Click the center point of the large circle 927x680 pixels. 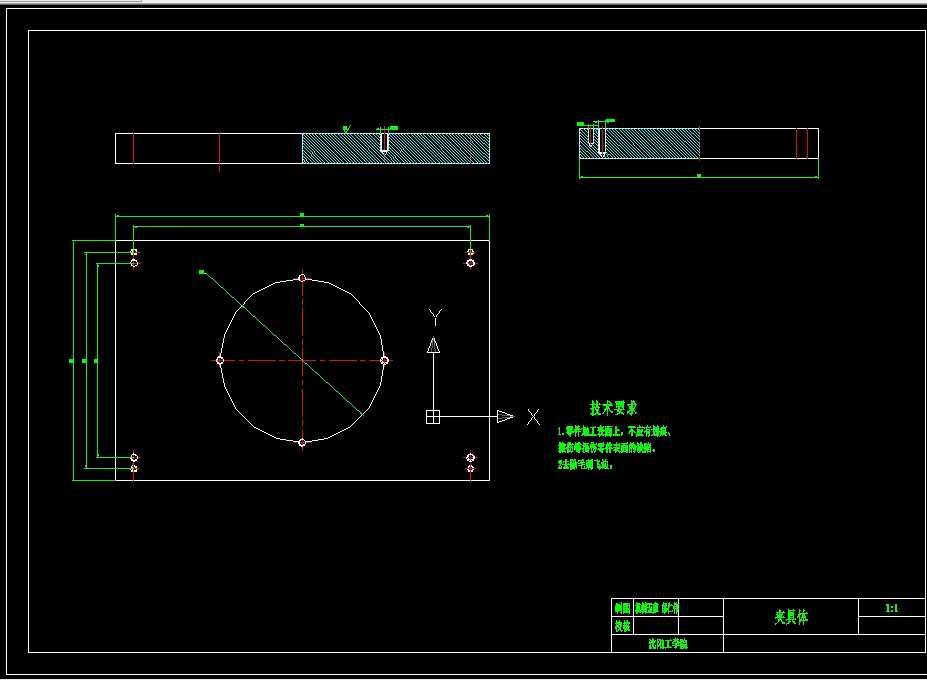[302, 360]
